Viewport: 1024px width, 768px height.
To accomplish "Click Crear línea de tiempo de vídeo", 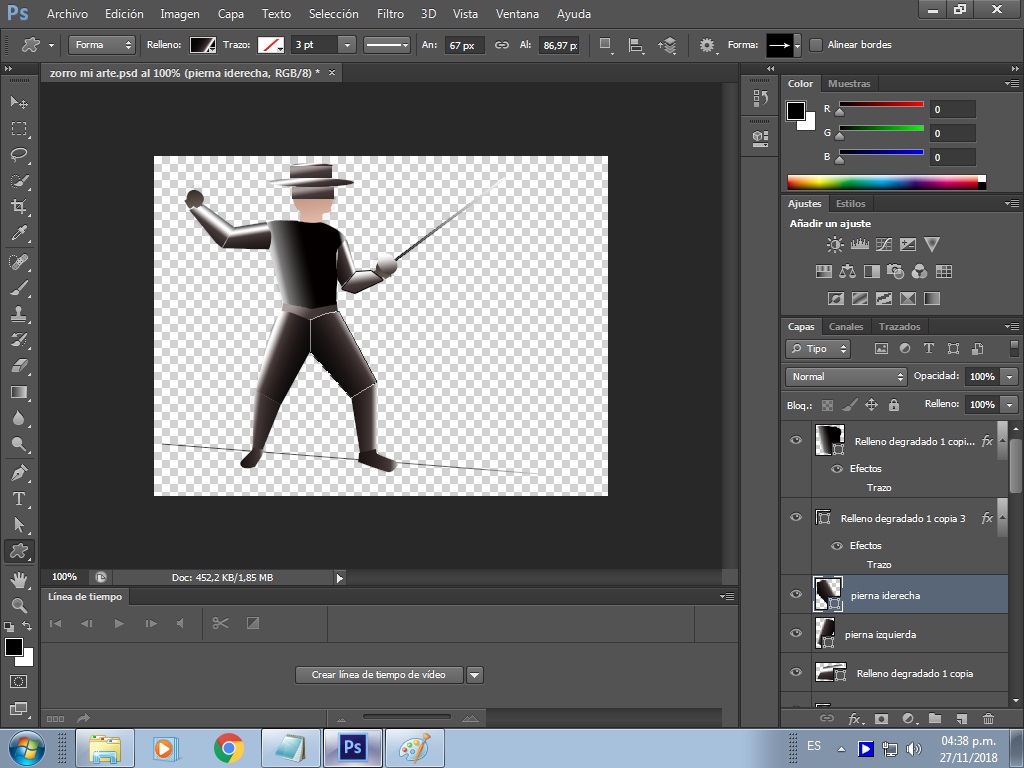I will [379, 675].
